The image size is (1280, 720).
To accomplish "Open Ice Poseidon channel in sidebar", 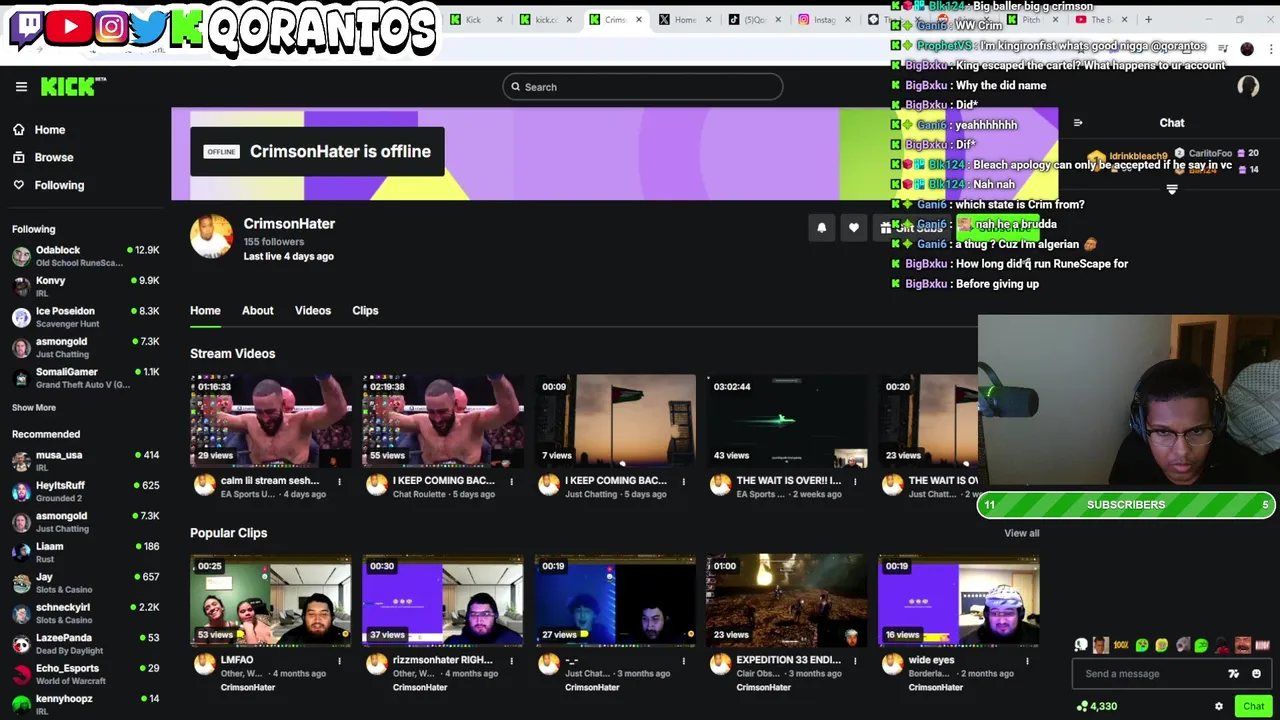I will 85,317.
